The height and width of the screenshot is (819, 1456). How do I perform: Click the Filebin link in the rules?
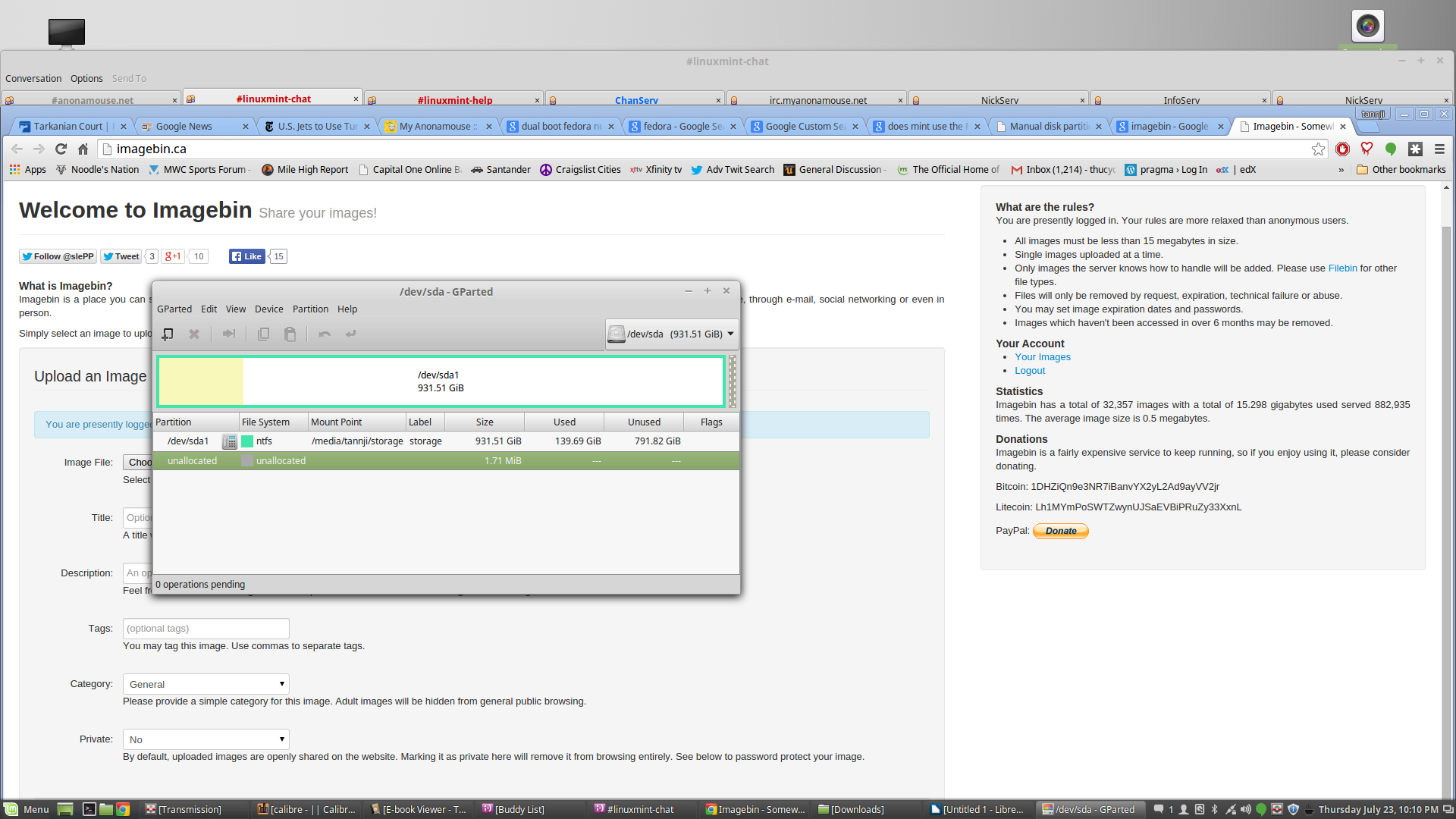[1342, 268]
